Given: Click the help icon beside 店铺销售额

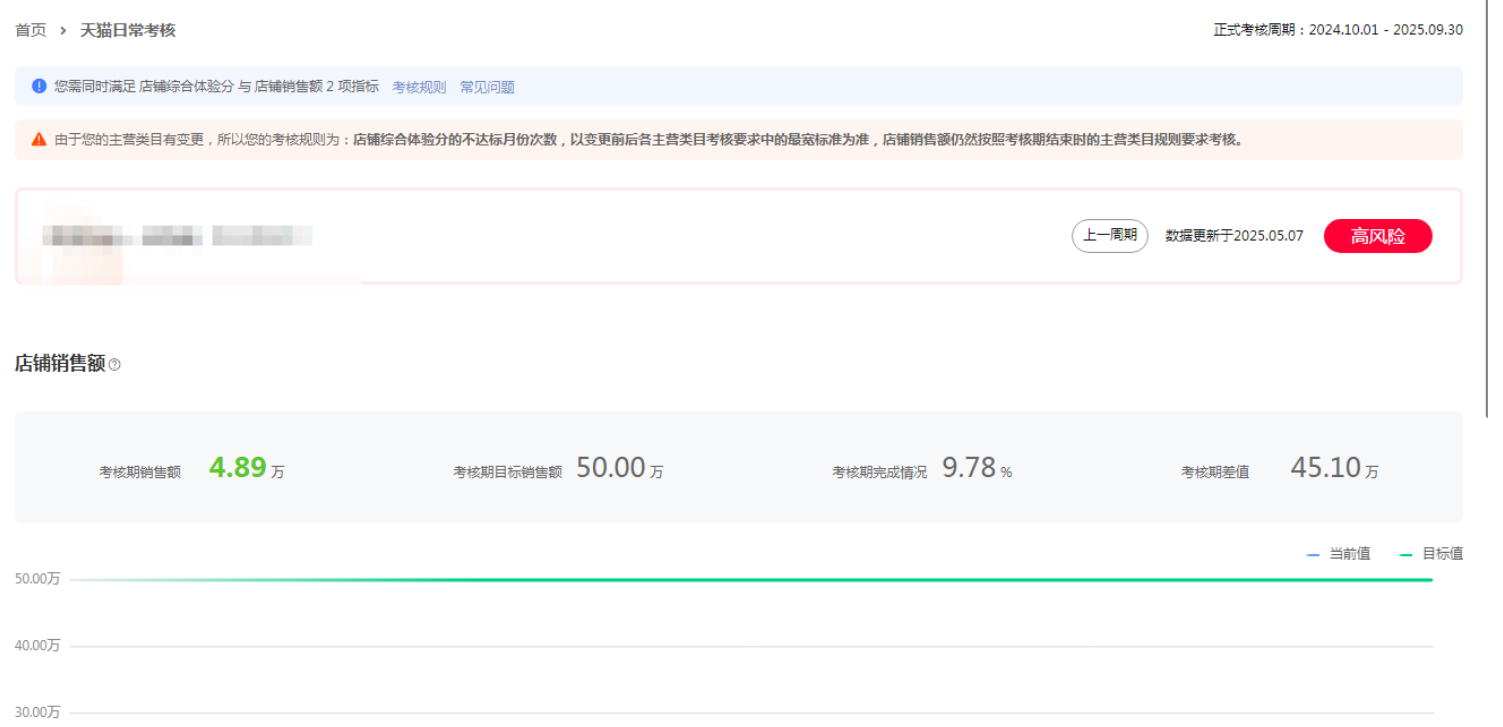Looking at the screenshot, I should [114, 365].
